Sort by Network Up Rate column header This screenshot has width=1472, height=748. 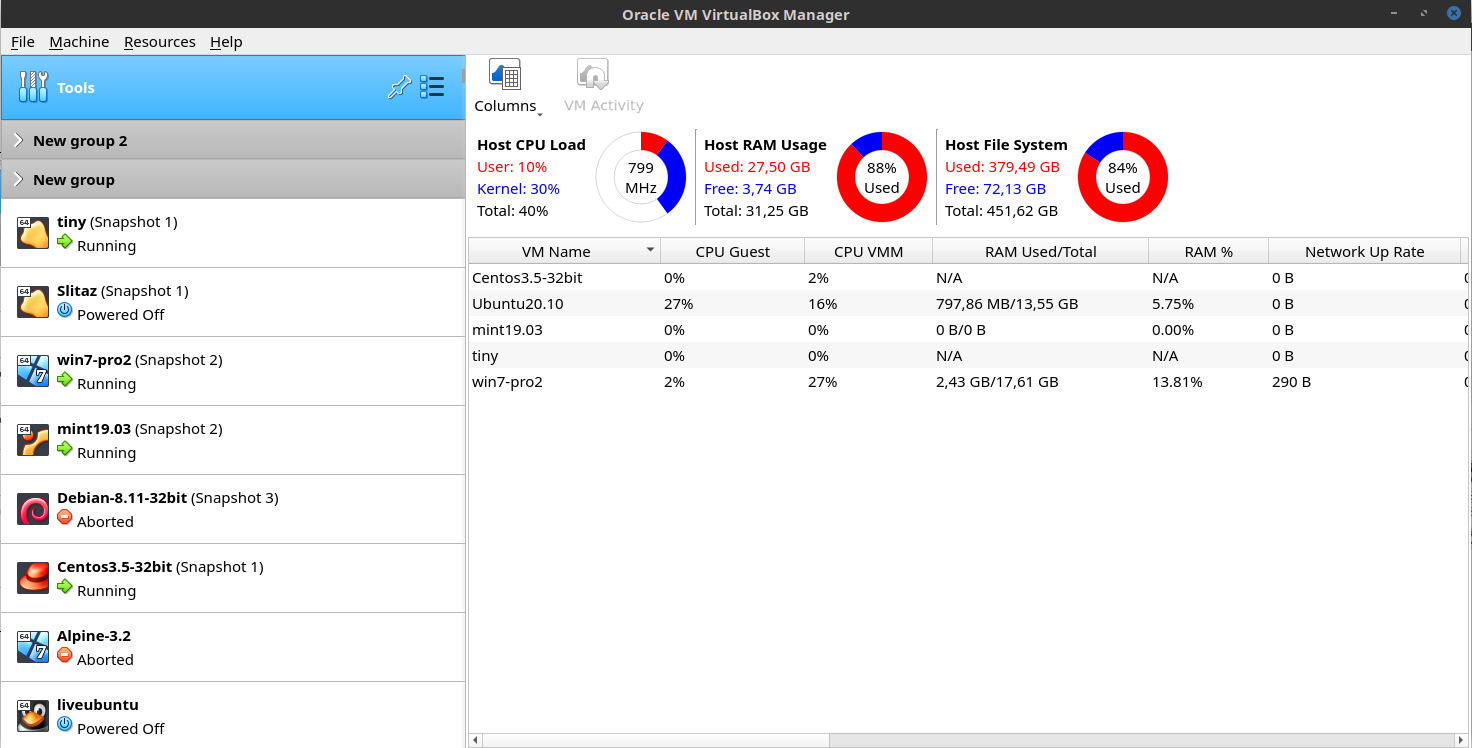click(x=1365, y=251)
